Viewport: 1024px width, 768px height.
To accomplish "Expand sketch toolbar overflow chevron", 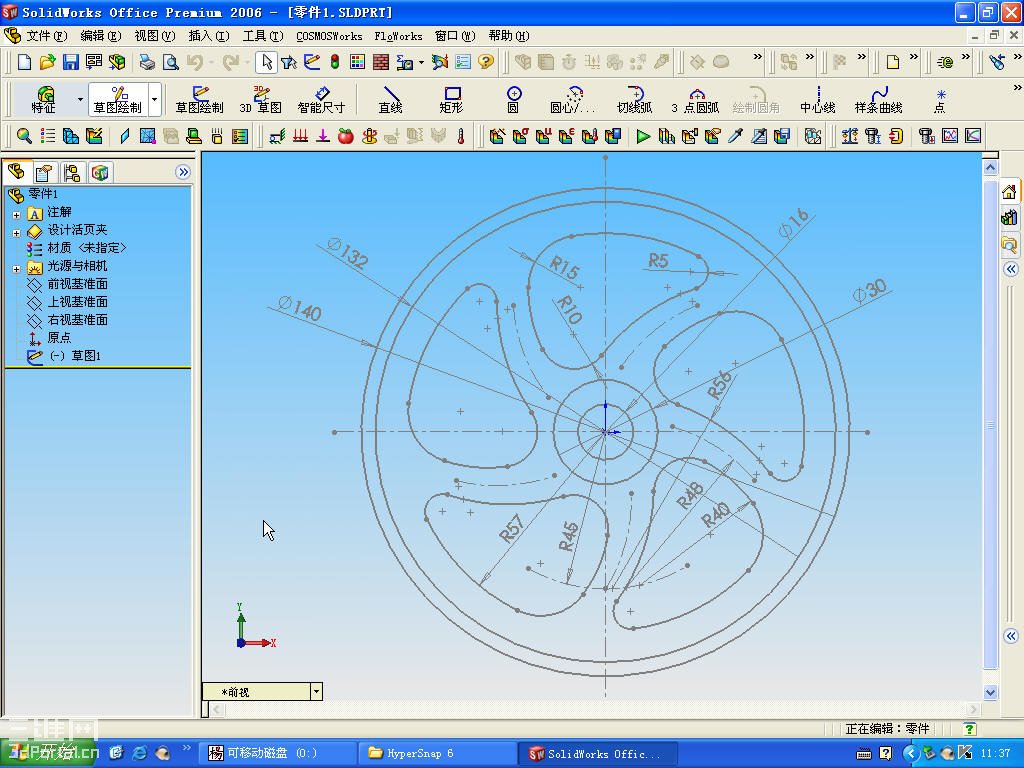I will [x=1016, y=88].
